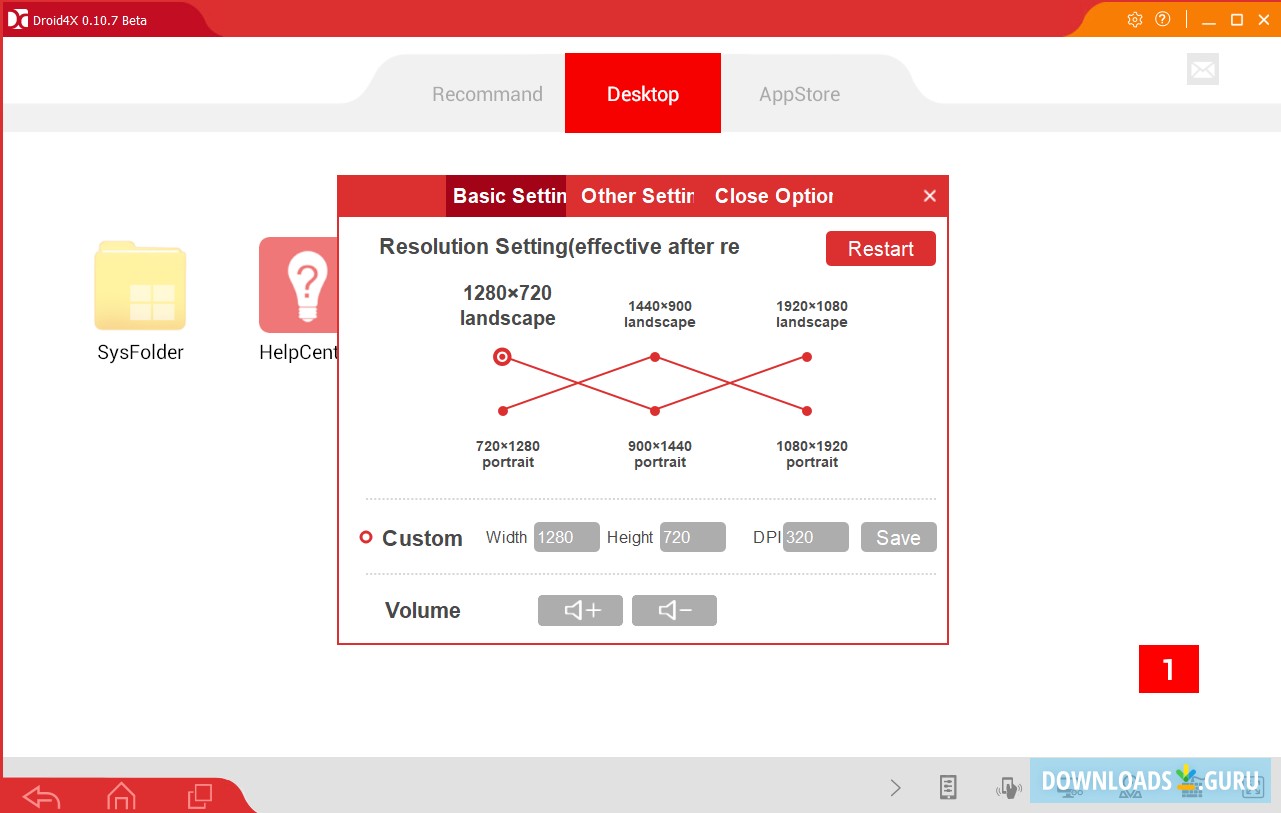Image resolution: width=1281 pixels, height=813 pixels.
Task: Select 900×1440 portrait resolution
Action: tap(655, 411)
